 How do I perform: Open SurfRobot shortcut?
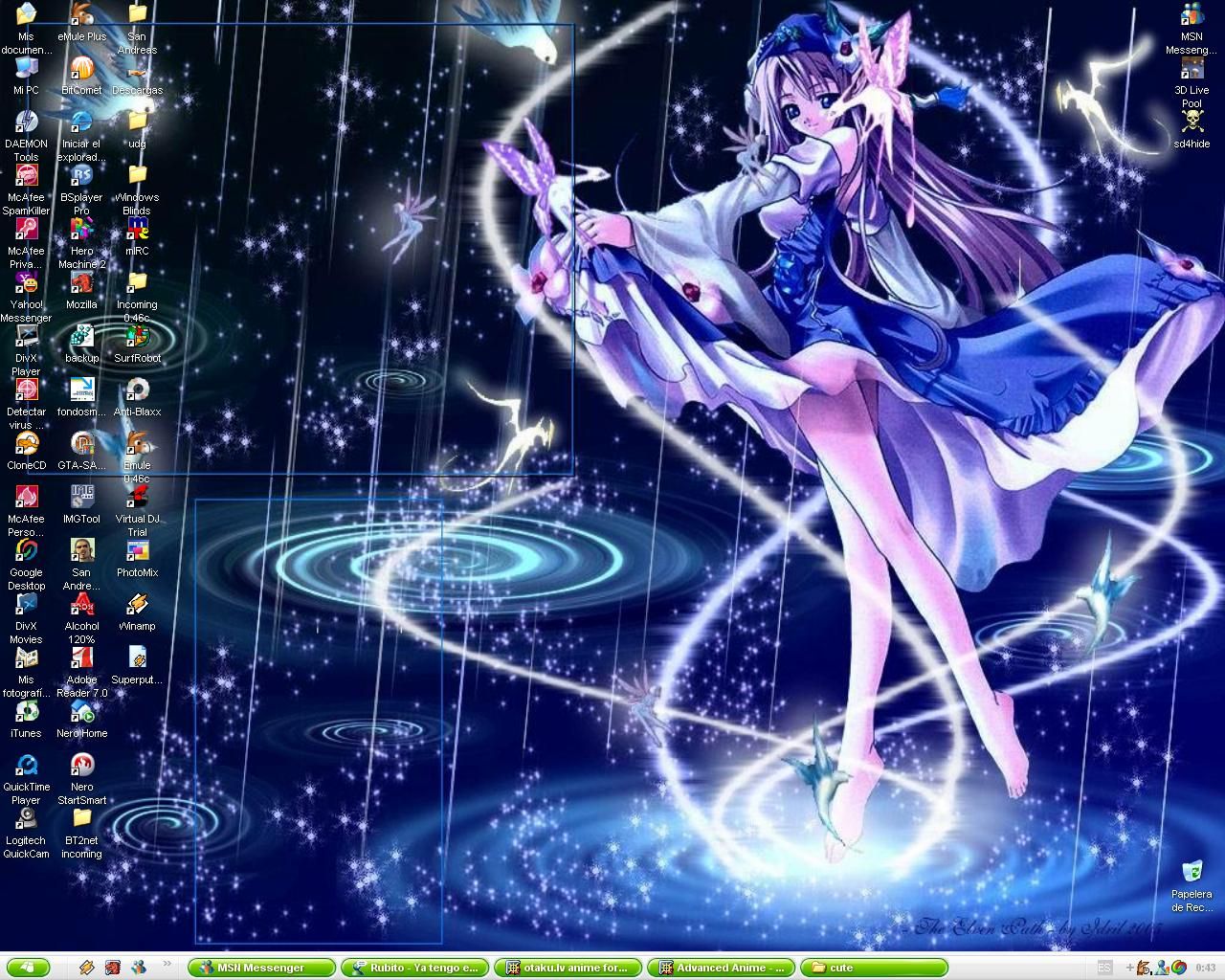coord(137,343)
